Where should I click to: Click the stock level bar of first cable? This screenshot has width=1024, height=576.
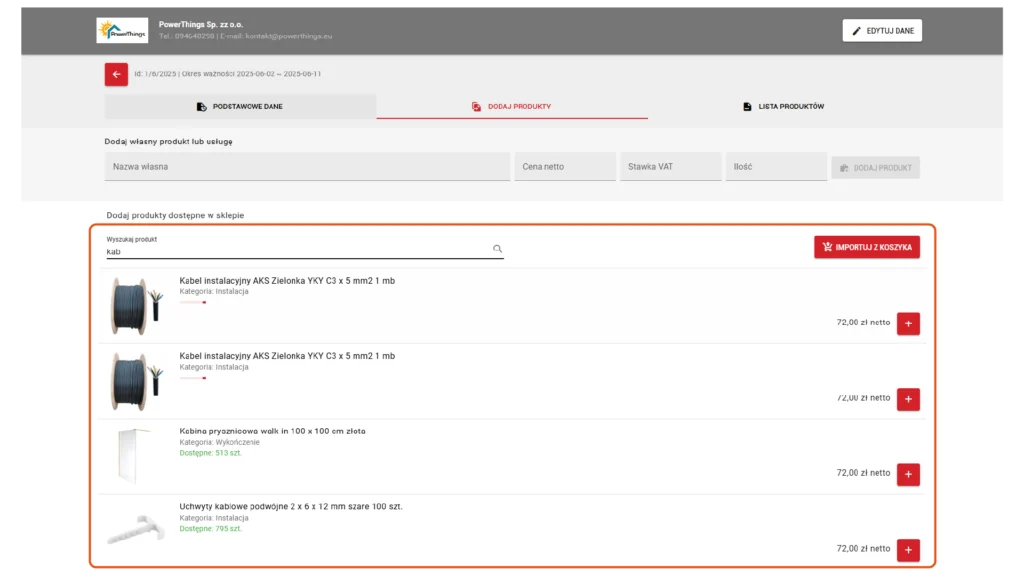tap(192, 302)
